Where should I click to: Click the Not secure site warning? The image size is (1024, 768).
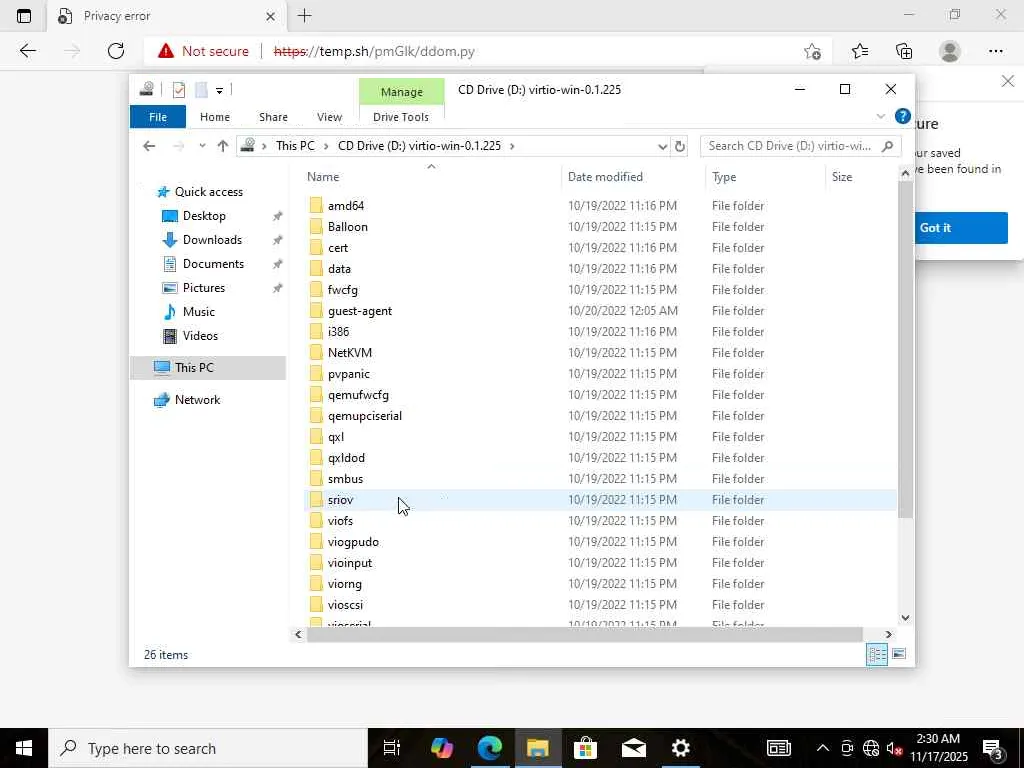coord(203,51)
